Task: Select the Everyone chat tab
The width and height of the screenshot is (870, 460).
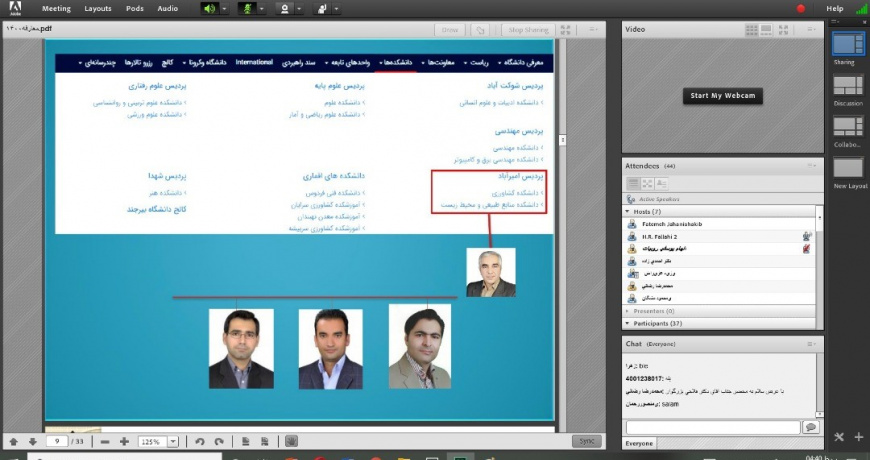Action: 639,443
